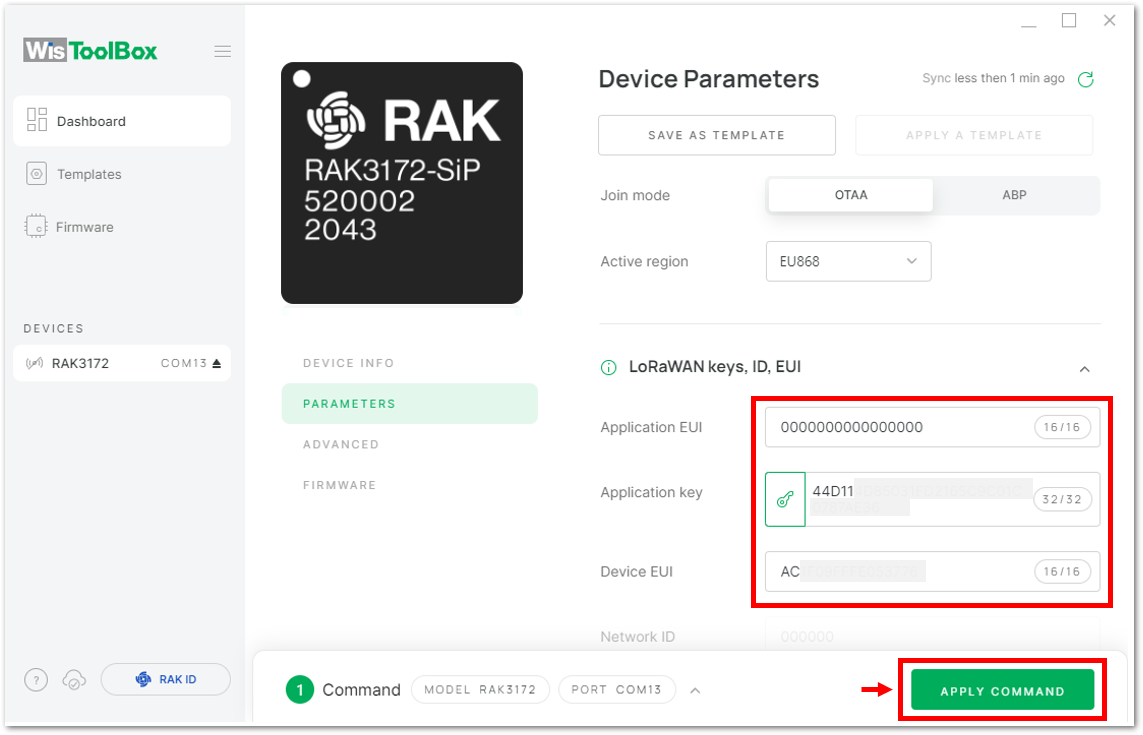Open the help question mark icon
This screenshot has height=735, width=1143.
click(x=36, y=680)
